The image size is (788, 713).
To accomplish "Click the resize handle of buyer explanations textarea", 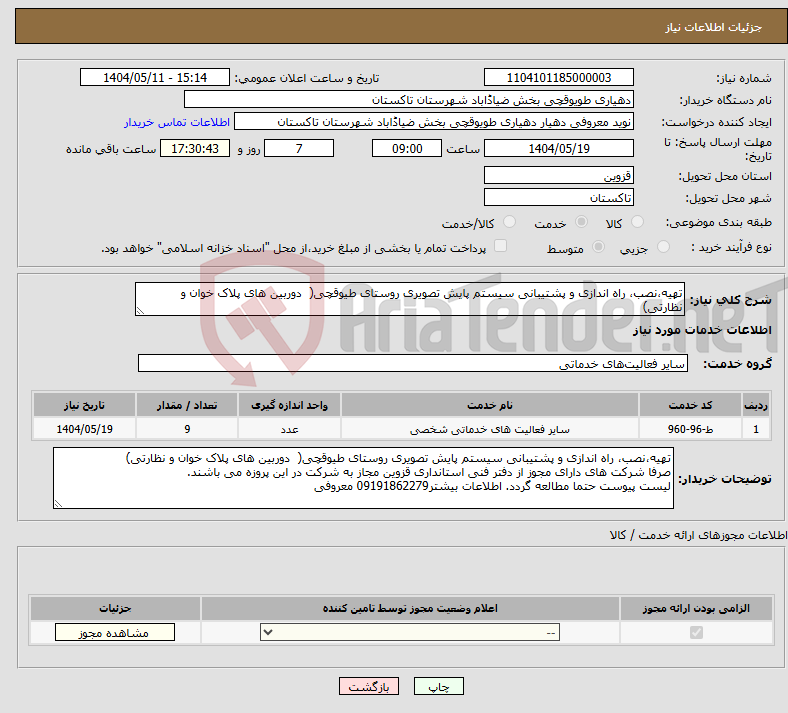I will pyautogui.click(x=58, y=503).
